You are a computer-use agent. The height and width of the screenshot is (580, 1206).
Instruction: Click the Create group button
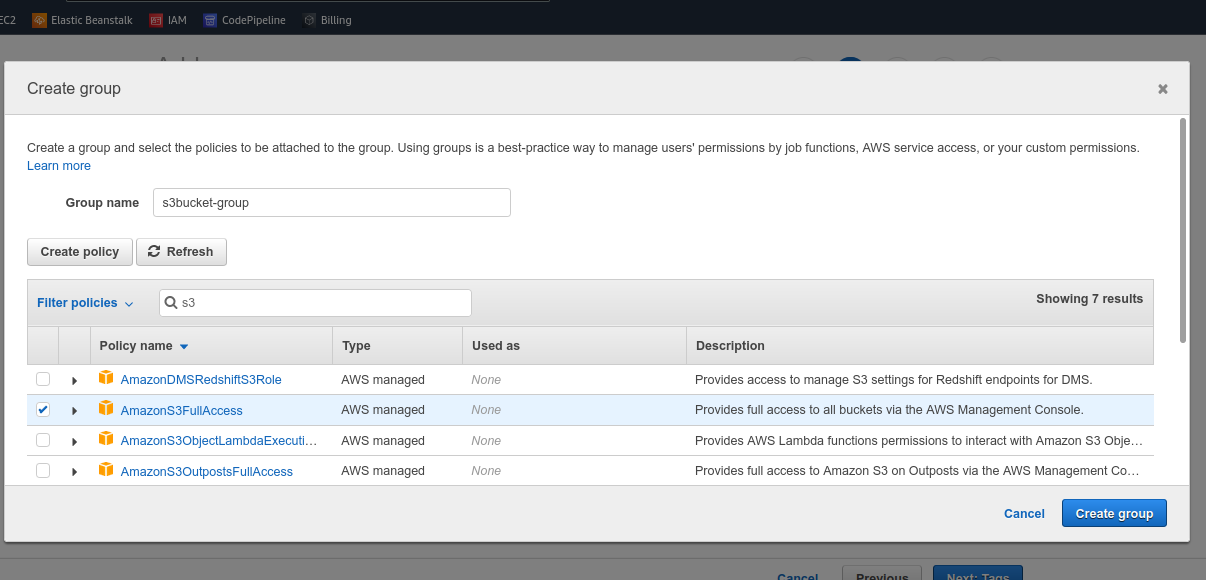point(1114,513)
